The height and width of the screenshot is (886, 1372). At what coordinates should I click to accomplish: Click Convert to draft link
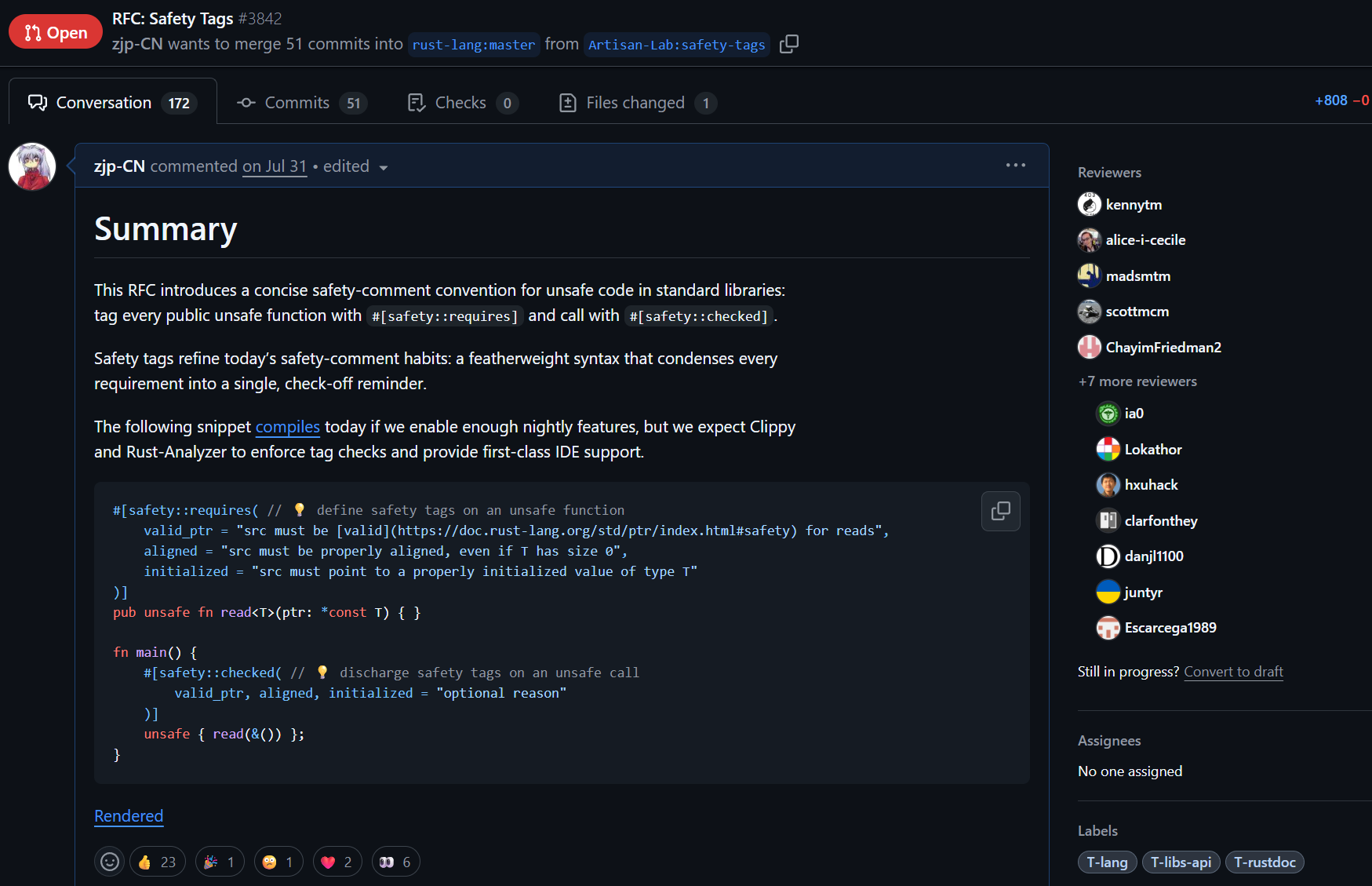[x=1233, y=672]
